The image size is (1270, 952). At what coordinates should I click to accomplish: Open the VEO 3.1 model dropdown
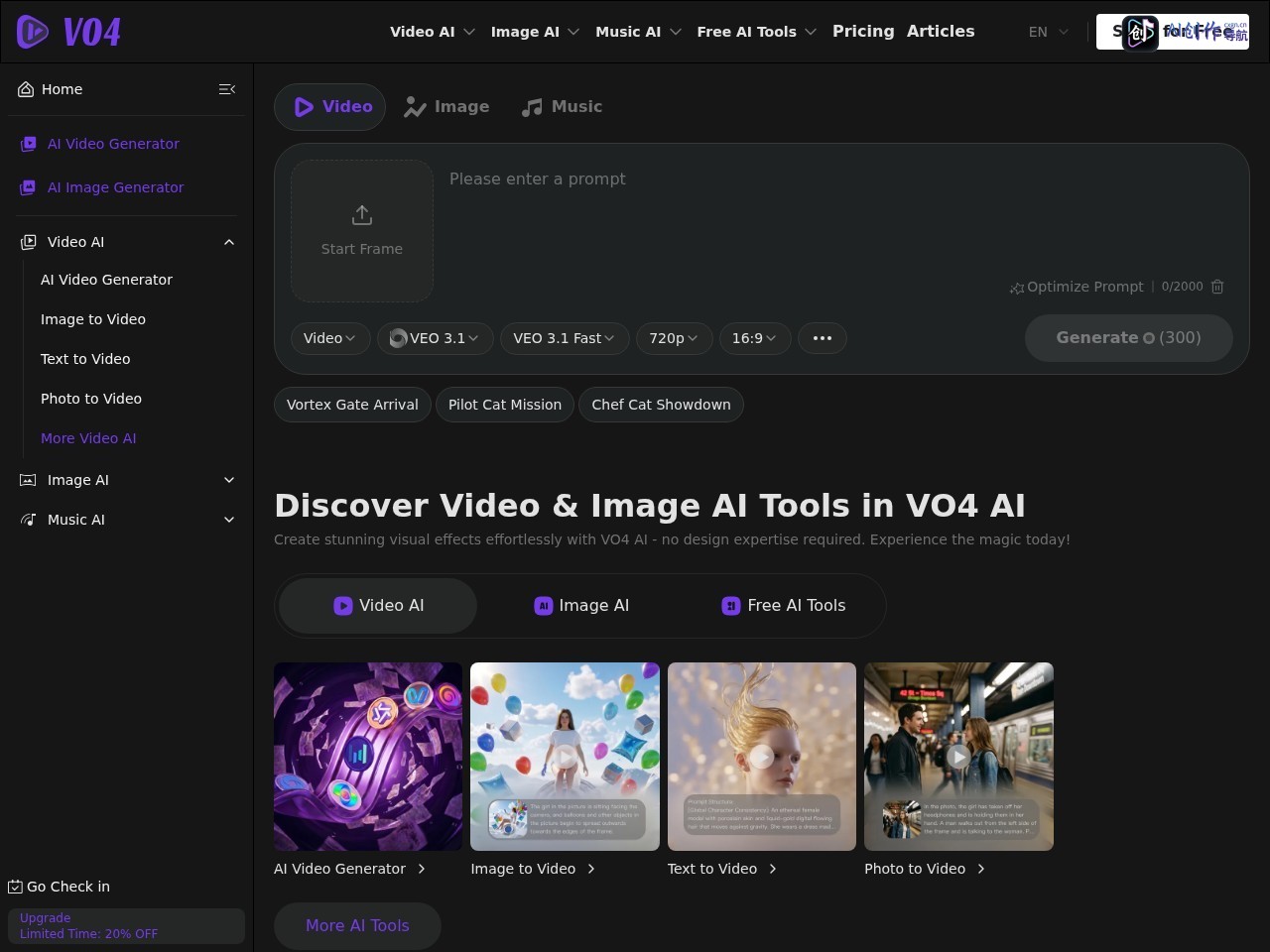435,338
